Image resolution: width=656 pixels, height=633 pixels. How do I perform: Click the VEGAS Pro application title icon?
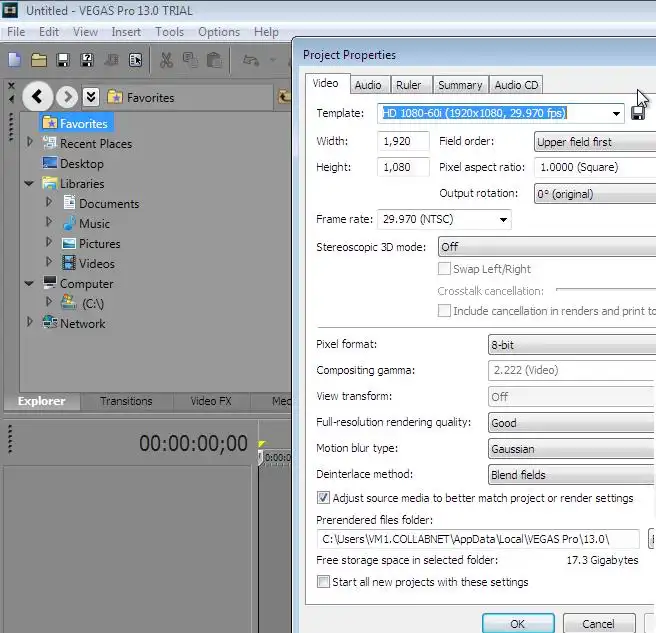pos(10,10)
